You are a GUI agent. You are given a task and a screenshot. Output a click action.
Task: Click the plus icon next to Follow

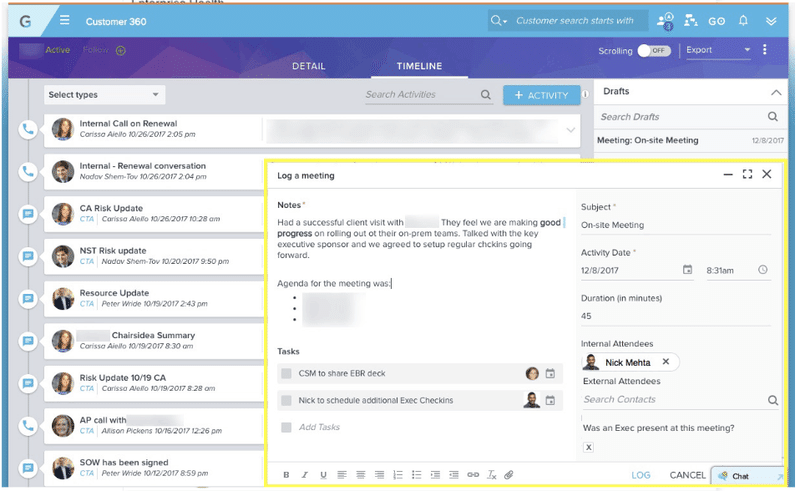tap(120, 51)
